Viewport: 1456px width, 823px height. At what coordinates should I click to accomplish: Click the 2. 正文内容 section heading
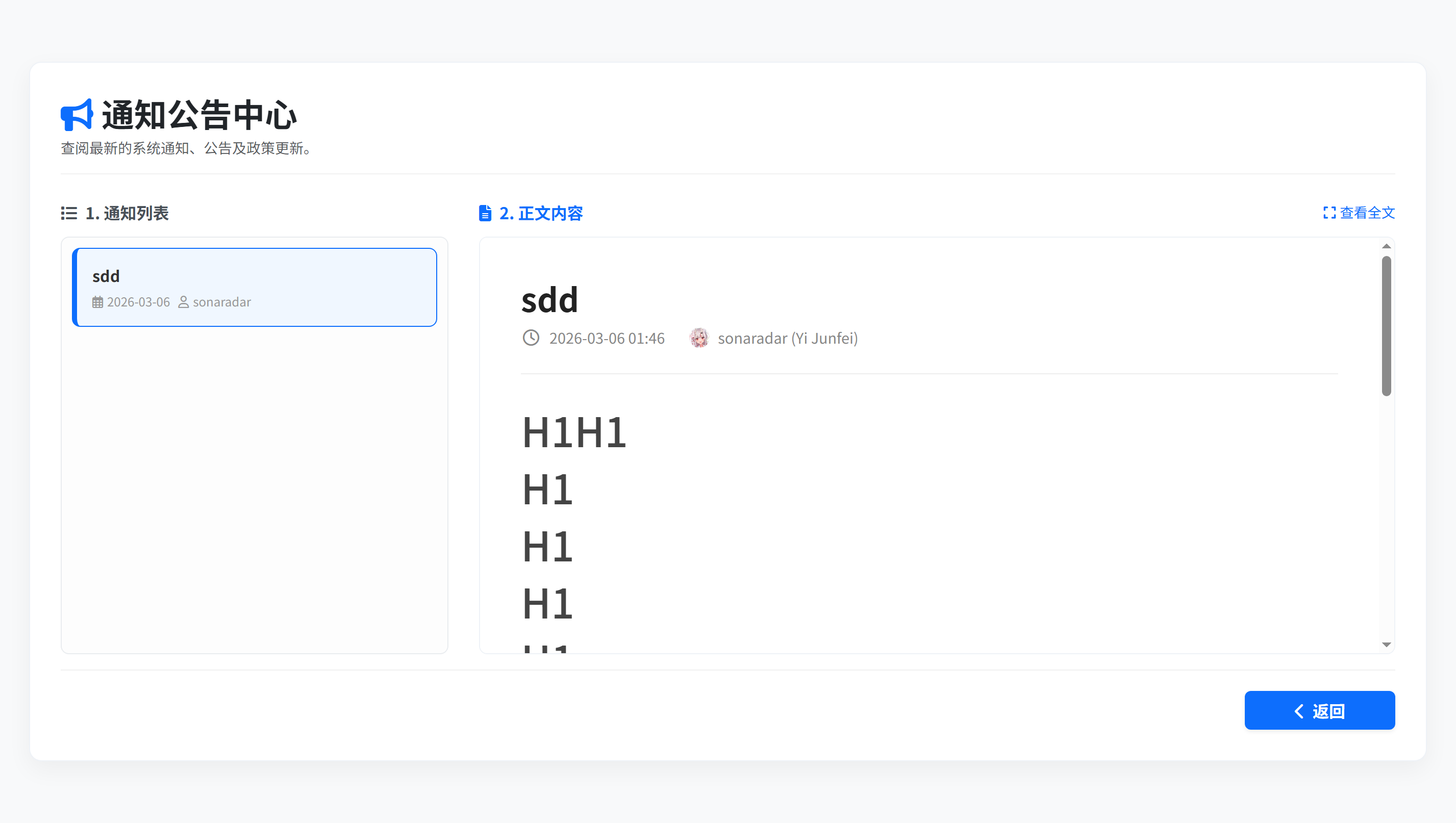click(x=541, y=213)
